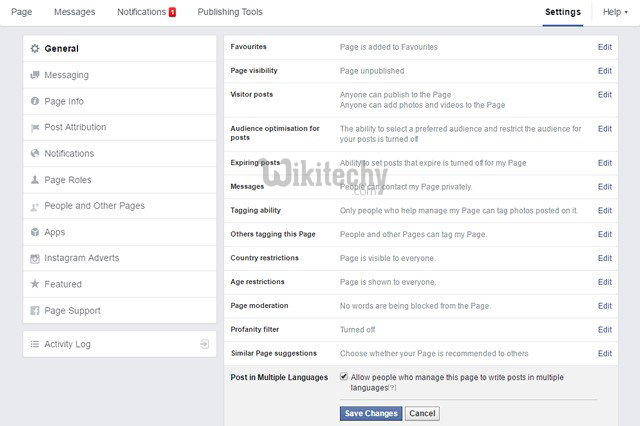The image size is (640, 426).
Task: Open Apps section in the sidebar
Action: coord(55,232)
